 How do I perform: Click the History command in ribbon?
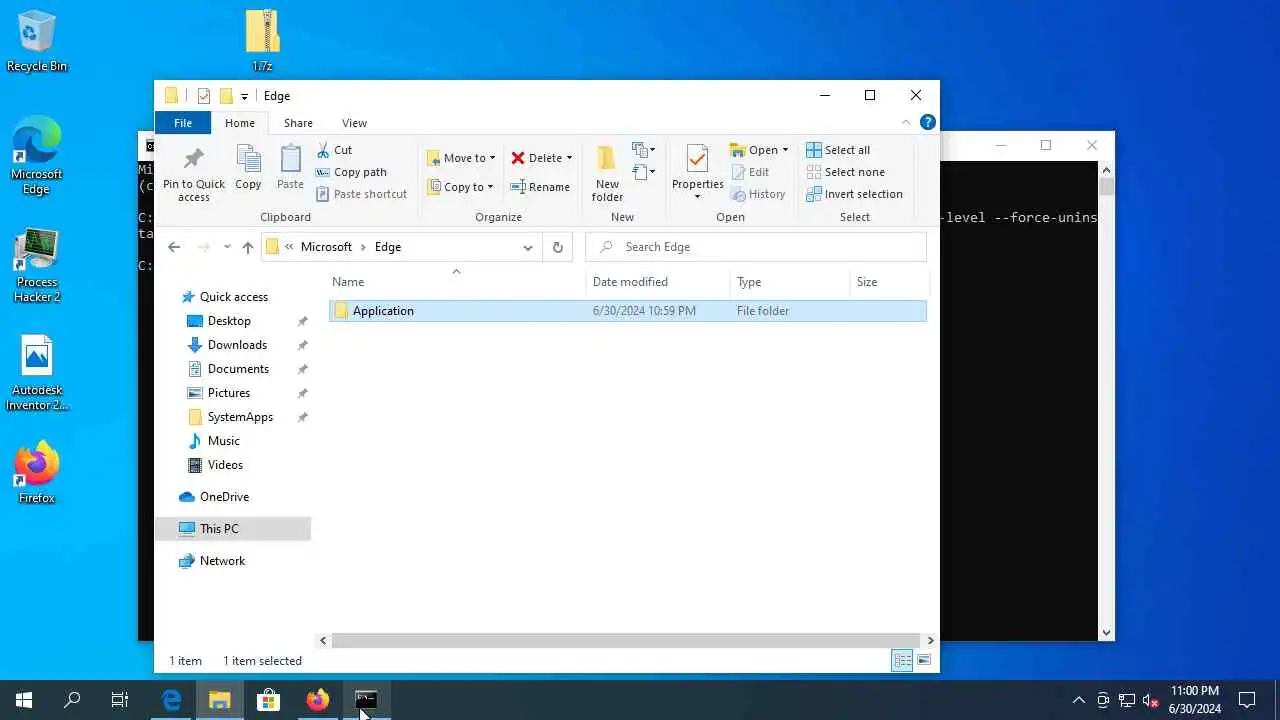coord(758,194)
